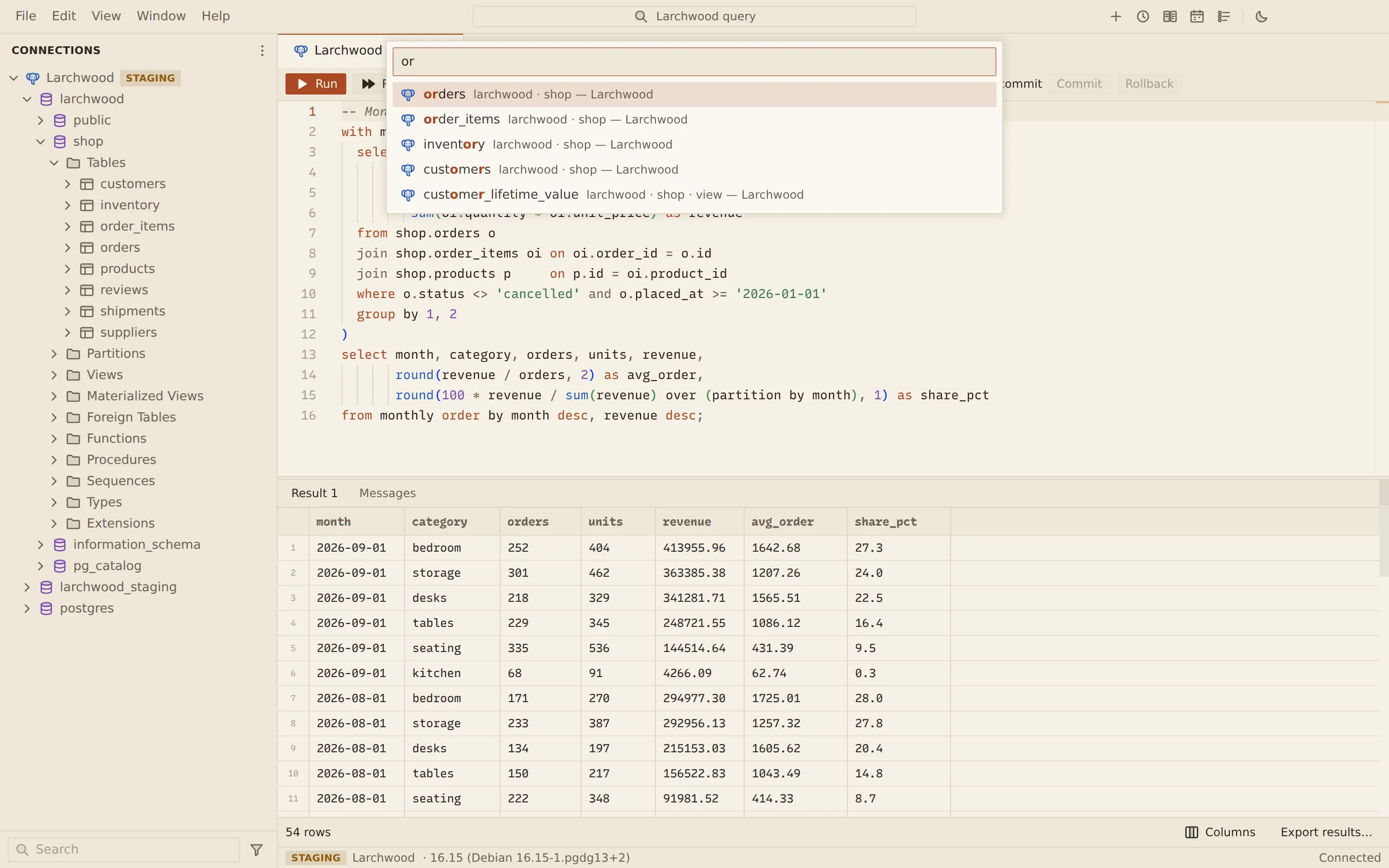Click STAGING badge in status bar
This screenshot has height=868, width=1389.
click(316, 858)
